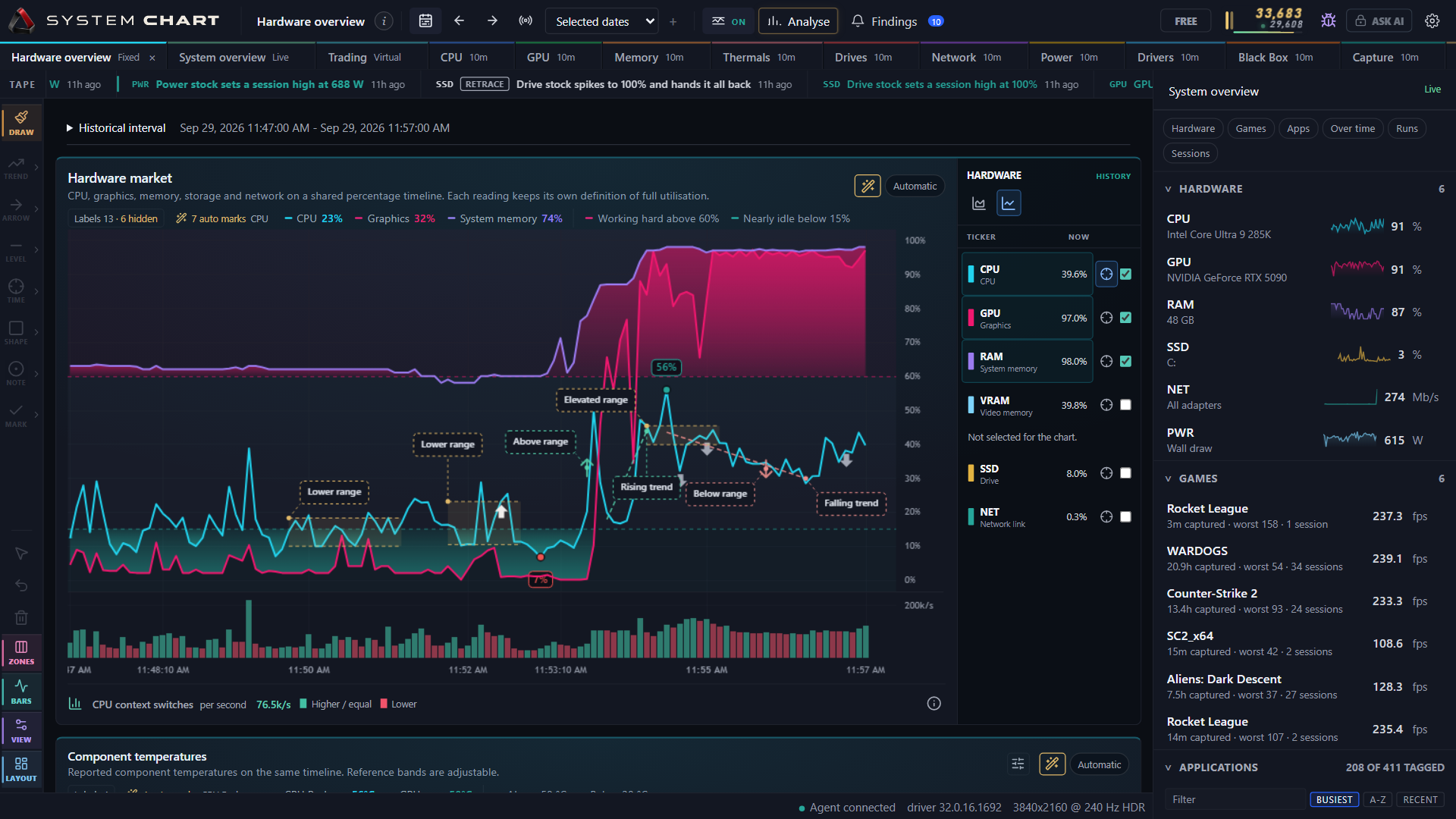
Task: Select the Level tool
Action: 16,251
